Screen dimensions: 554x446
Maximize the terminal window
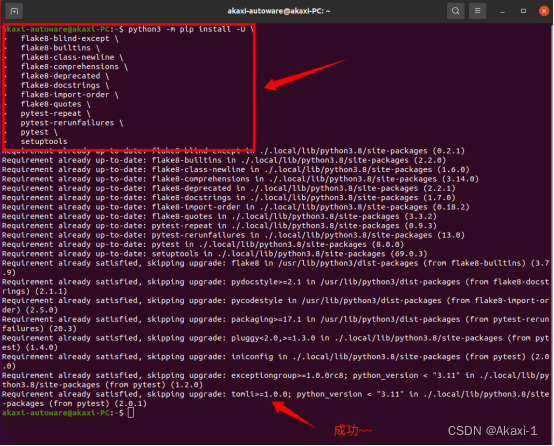coord(523,11)
